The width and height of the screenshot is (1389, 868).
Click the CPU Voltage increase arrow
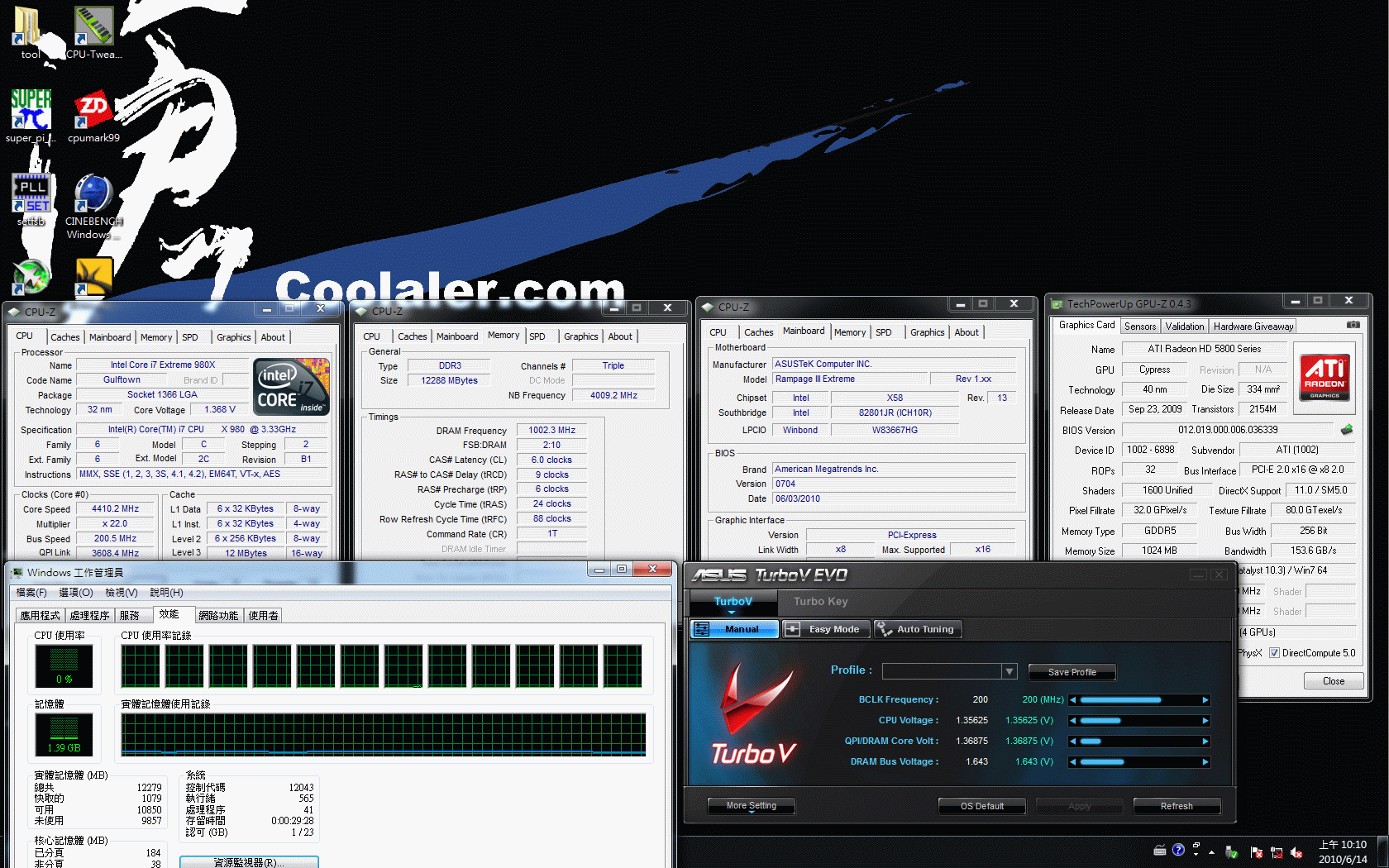1205,721
